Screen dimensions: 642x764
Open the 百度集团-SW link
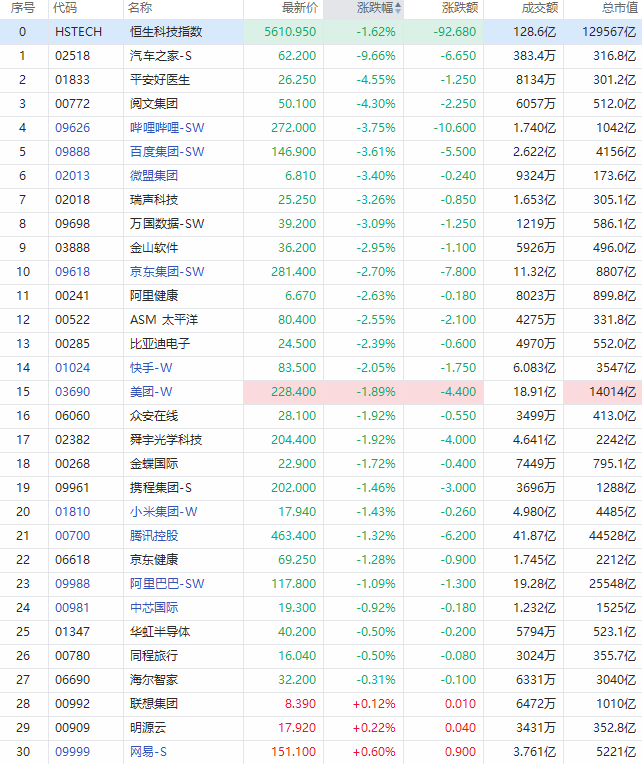[x=167, y=152]
